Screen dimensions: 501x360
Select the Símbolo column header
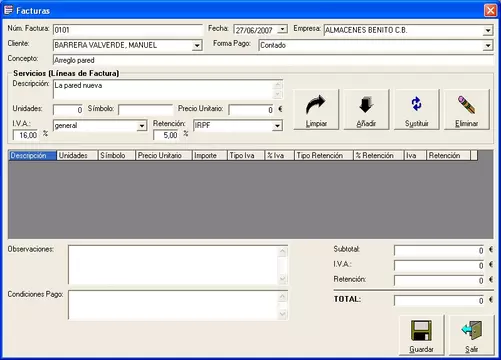point(117,156)
